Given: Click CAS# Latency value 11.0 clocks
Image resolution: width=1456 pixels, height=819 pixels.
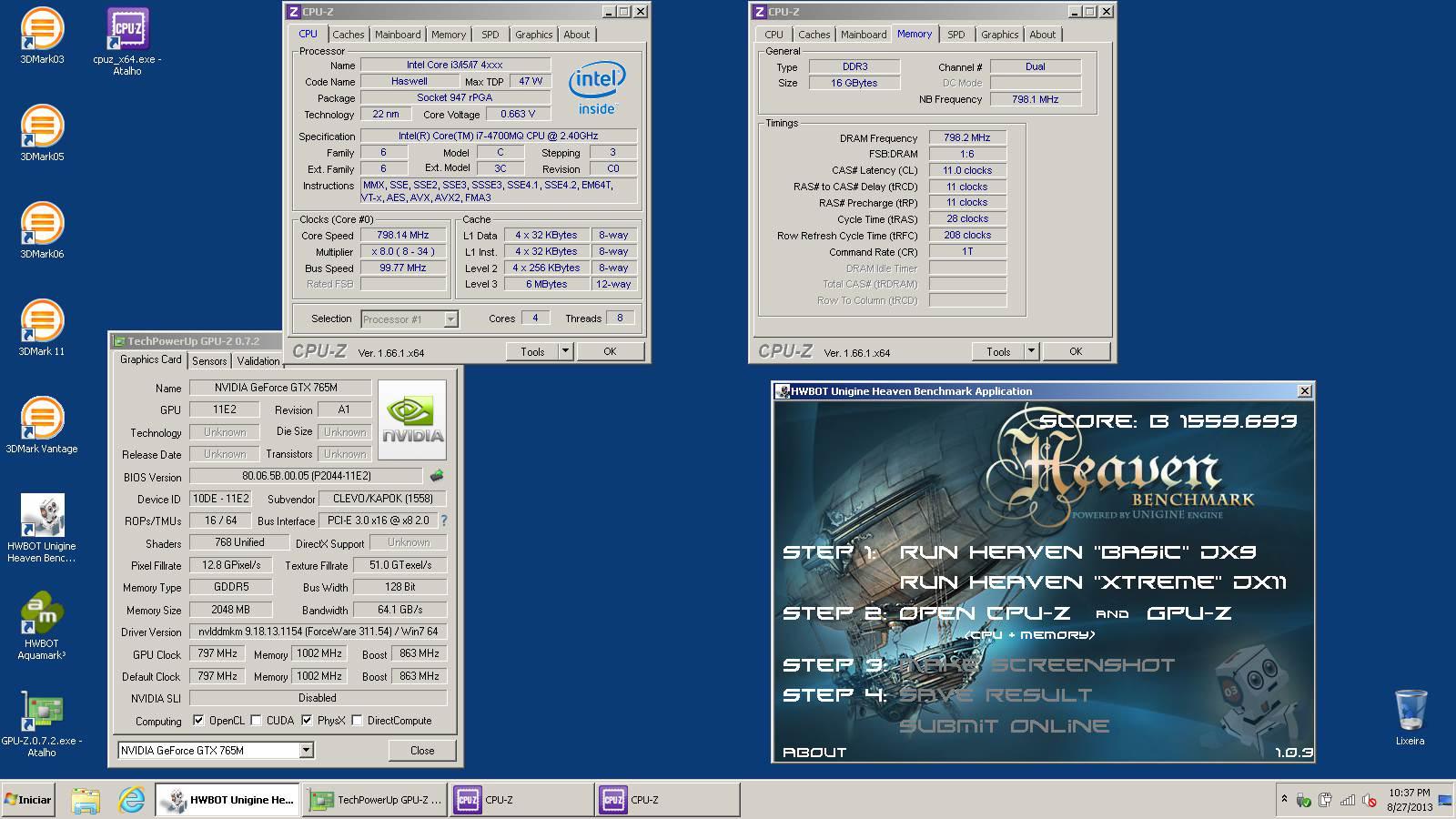Looking at the screenshot, I should [967, 170].
